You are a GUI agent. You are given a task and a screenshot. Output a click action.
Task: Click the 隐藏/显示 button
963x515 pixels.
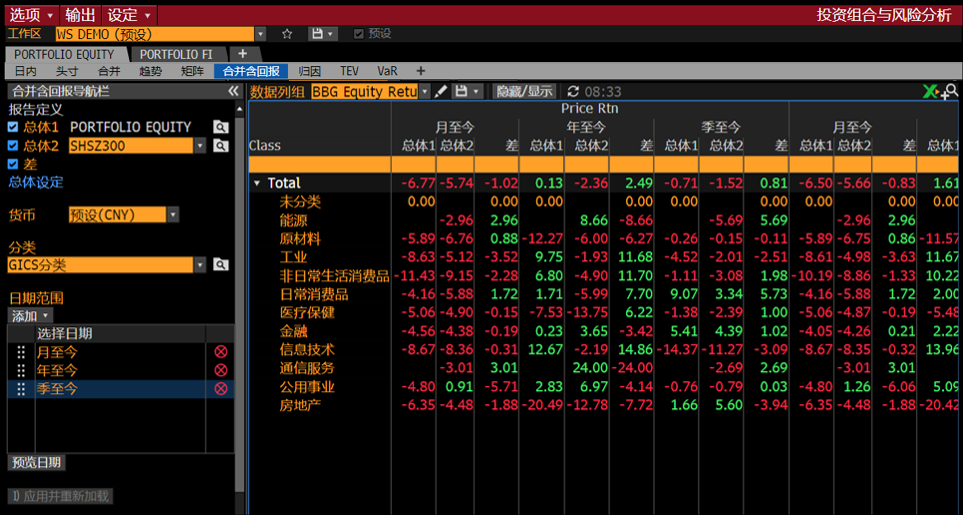coord(524,91)
